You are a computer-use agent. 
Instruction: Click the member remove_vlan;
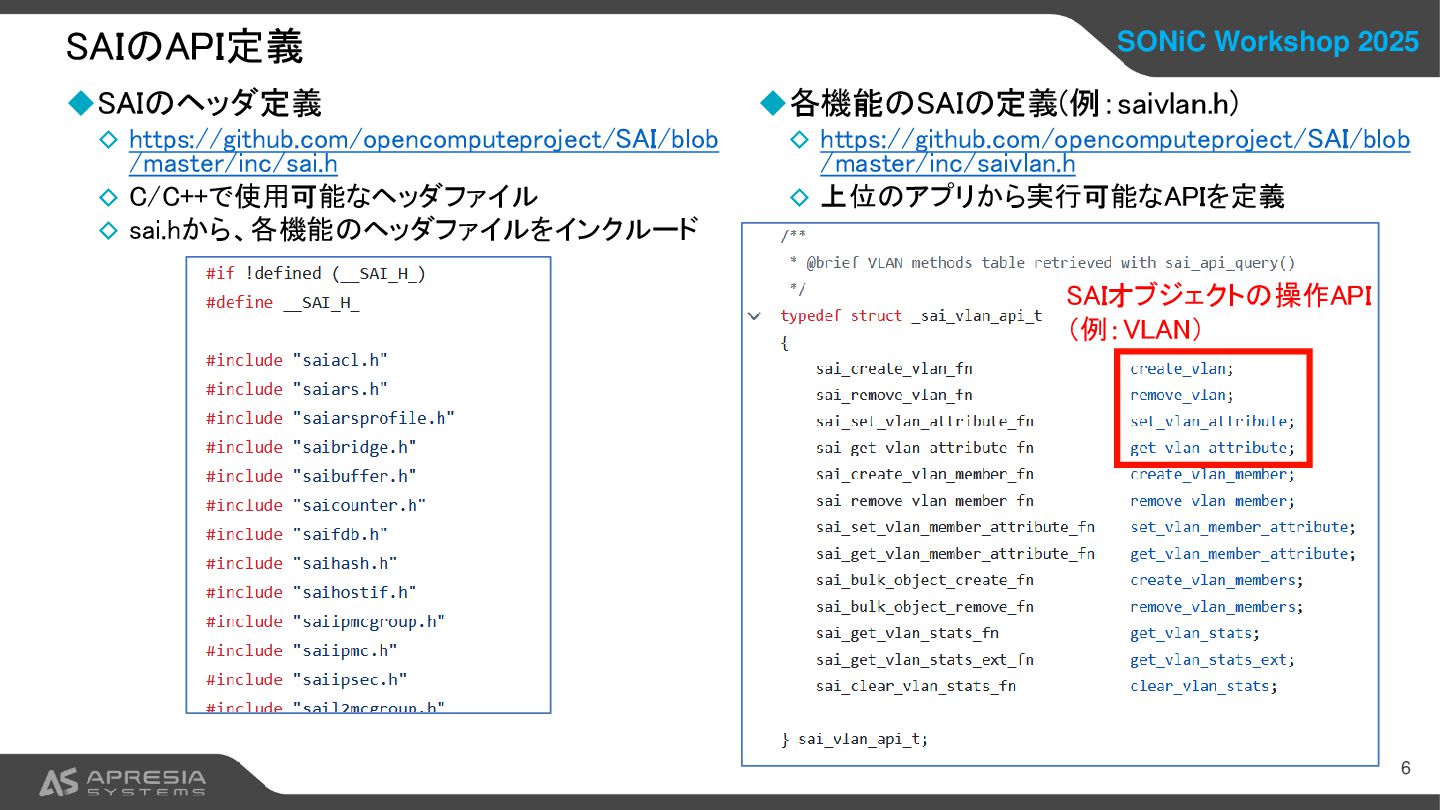[x=1182, y=395]
